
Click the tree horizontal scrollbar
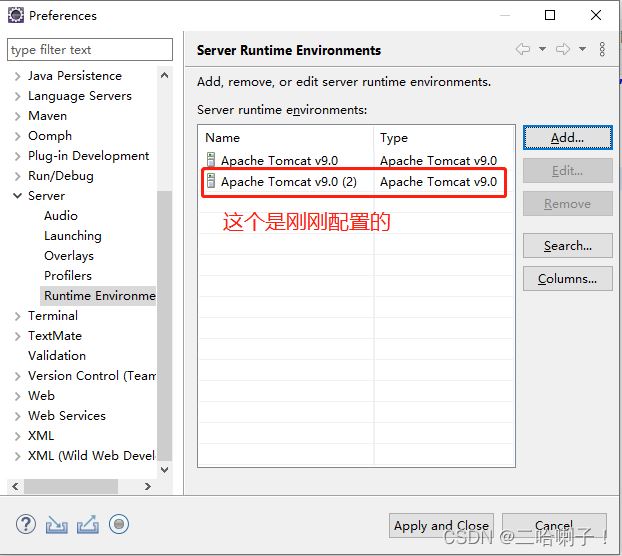pos(80,486)
